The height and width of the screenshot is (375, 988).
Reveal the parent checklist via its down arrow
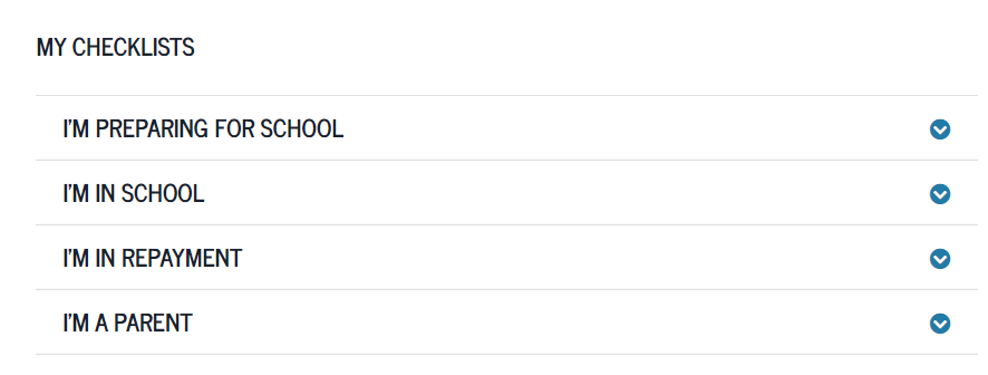(939, 324)
